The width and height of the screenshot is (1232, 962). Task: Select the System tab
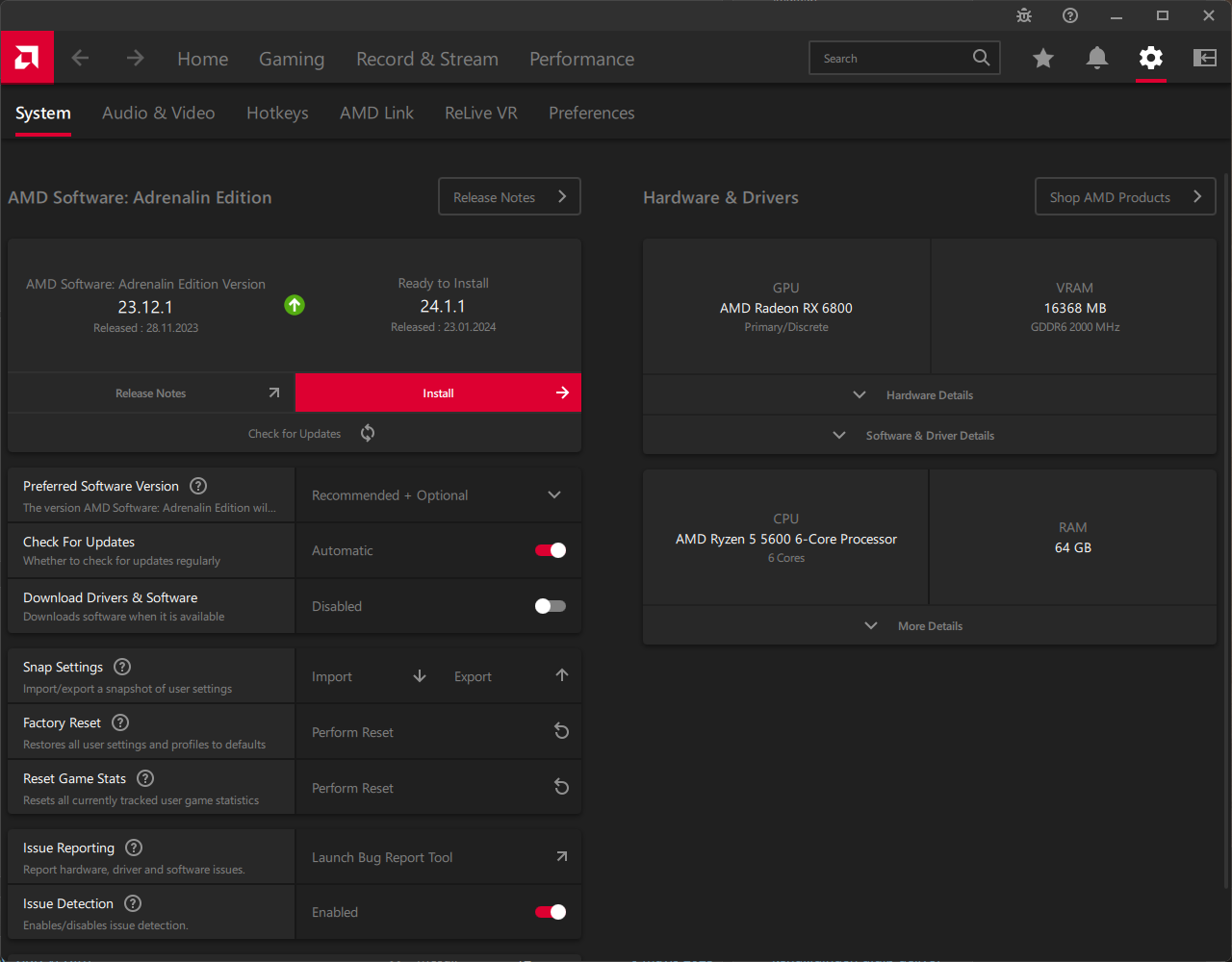43,114
